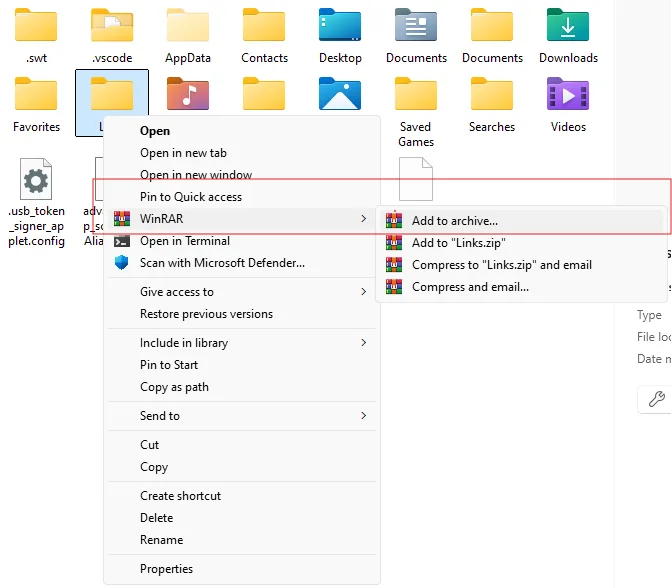Open the Saved Games folder
672x588 pixels.
click(x=416, y=111)
